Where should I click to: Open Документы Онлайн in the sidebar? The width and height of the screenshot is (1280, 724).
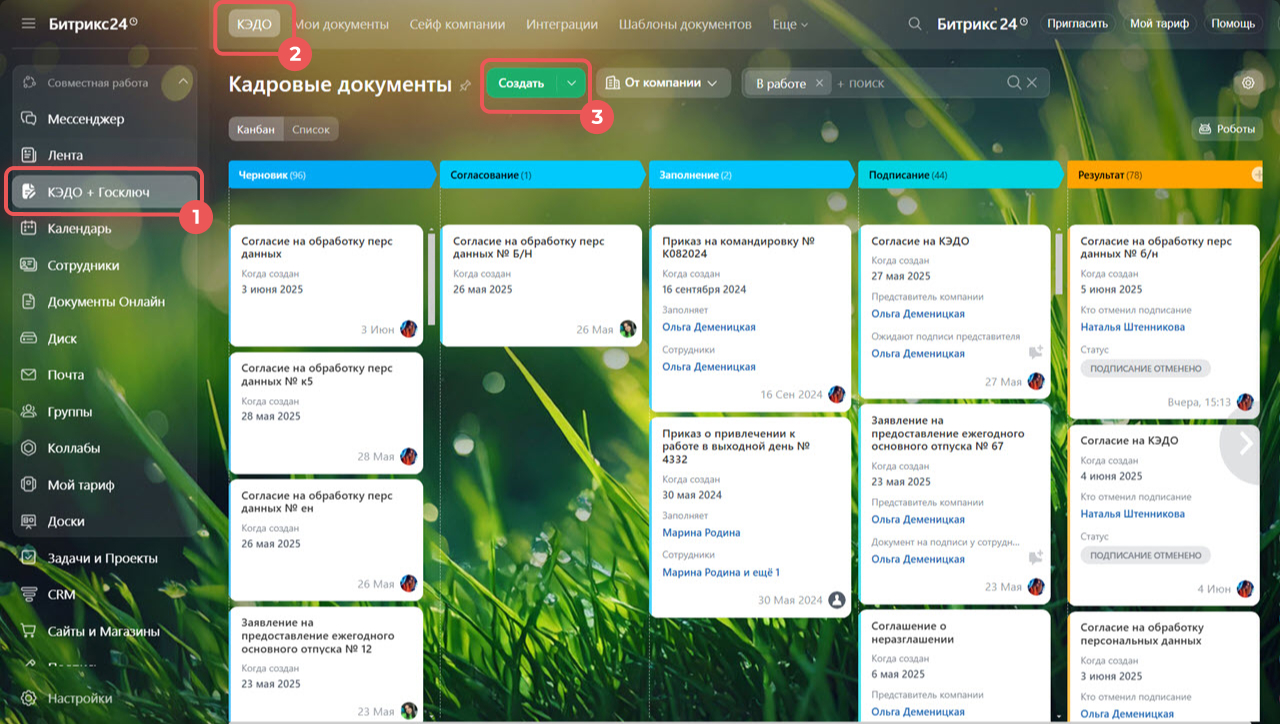[x=105, y=301]
